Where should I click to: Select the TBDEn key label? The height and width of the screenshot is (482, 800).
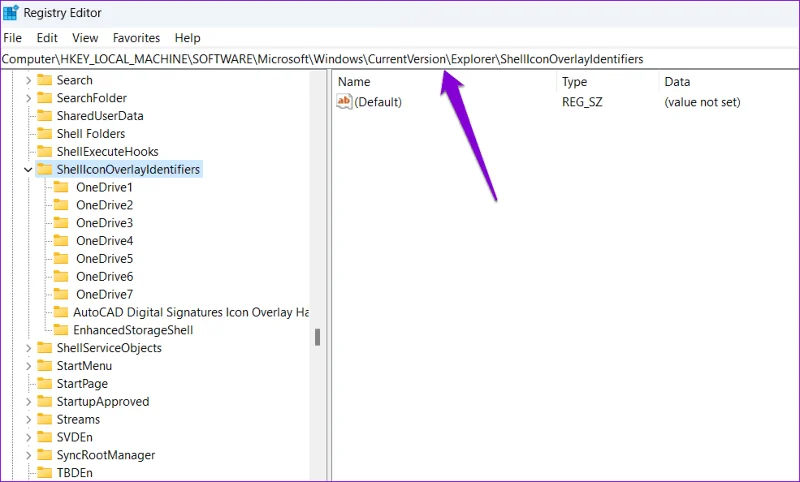click(x=74, y=473)
